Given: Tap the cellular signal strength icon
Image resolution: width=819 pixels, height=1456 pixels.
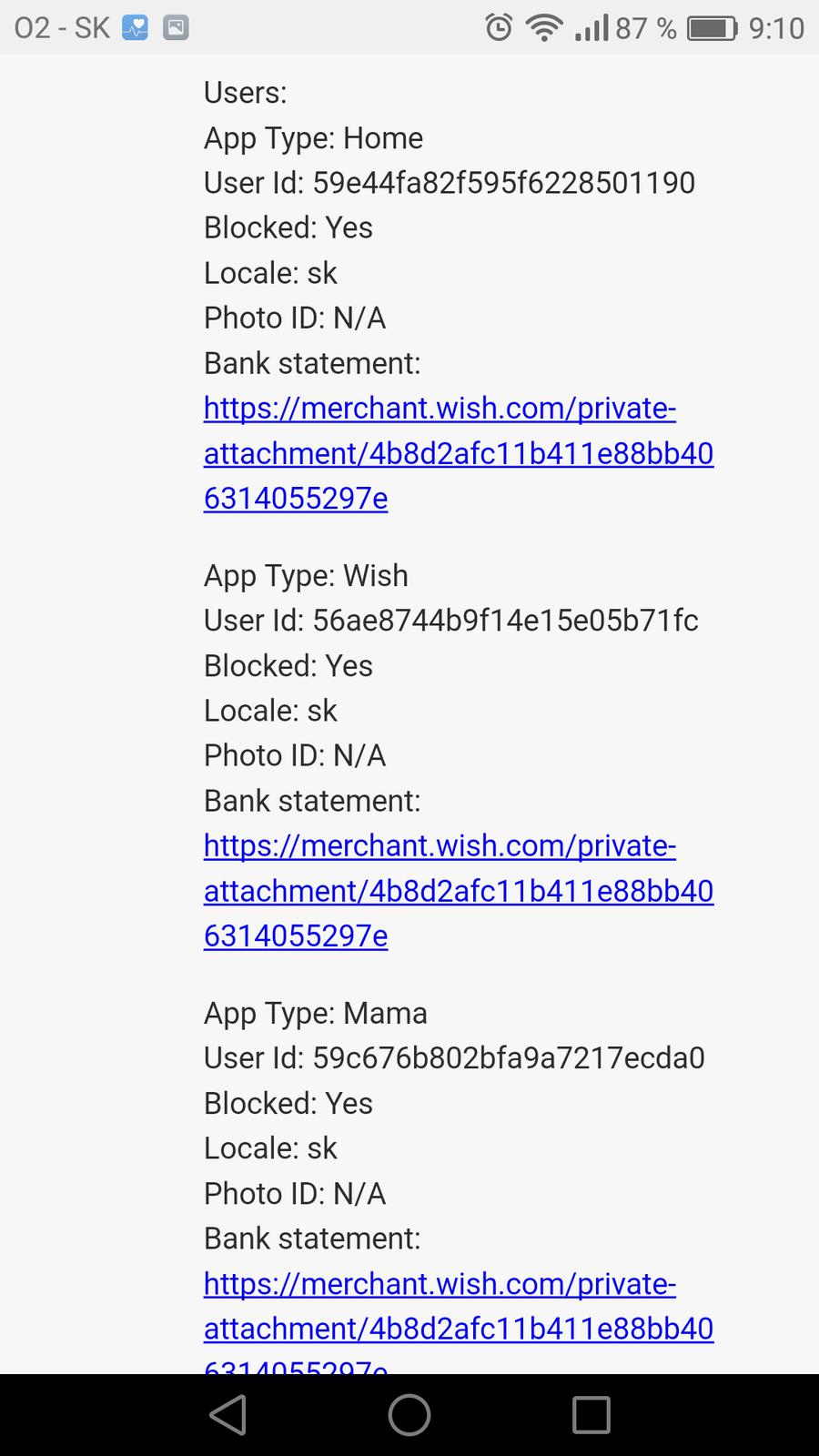Looking at the screenshot, I should 591,28.
